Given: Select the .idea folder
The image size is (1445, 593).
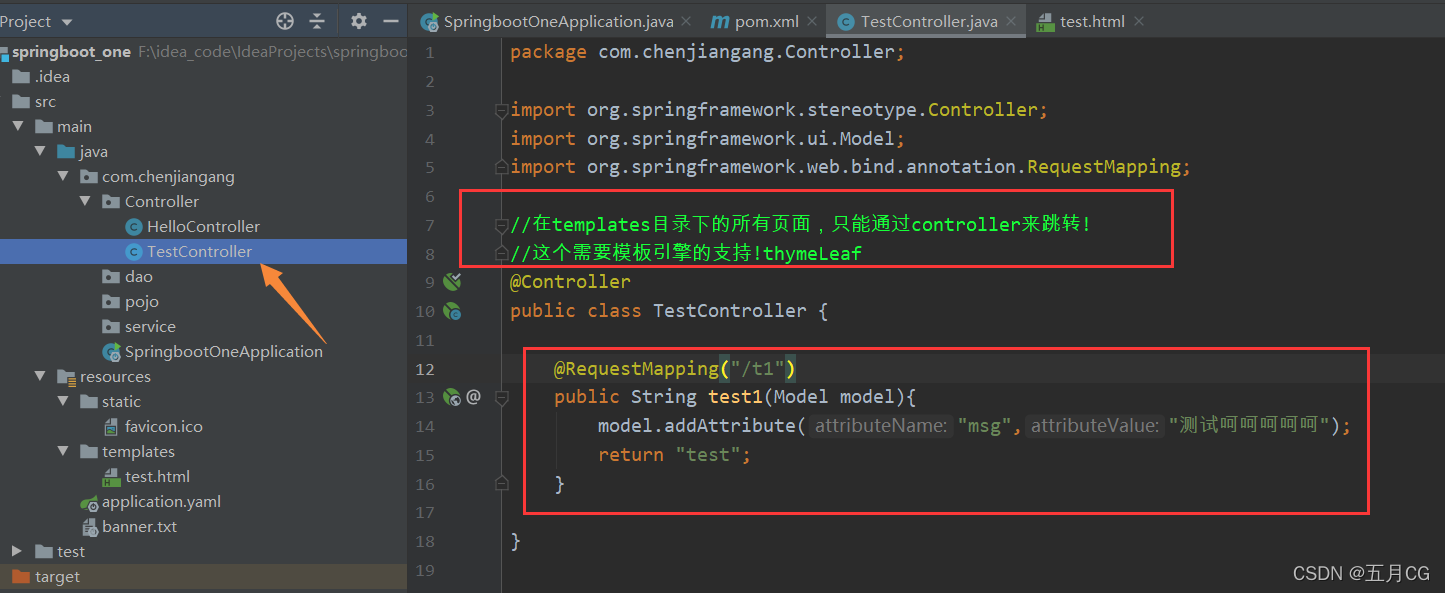Looking at the screenshot, I should [x=203, y=76].
